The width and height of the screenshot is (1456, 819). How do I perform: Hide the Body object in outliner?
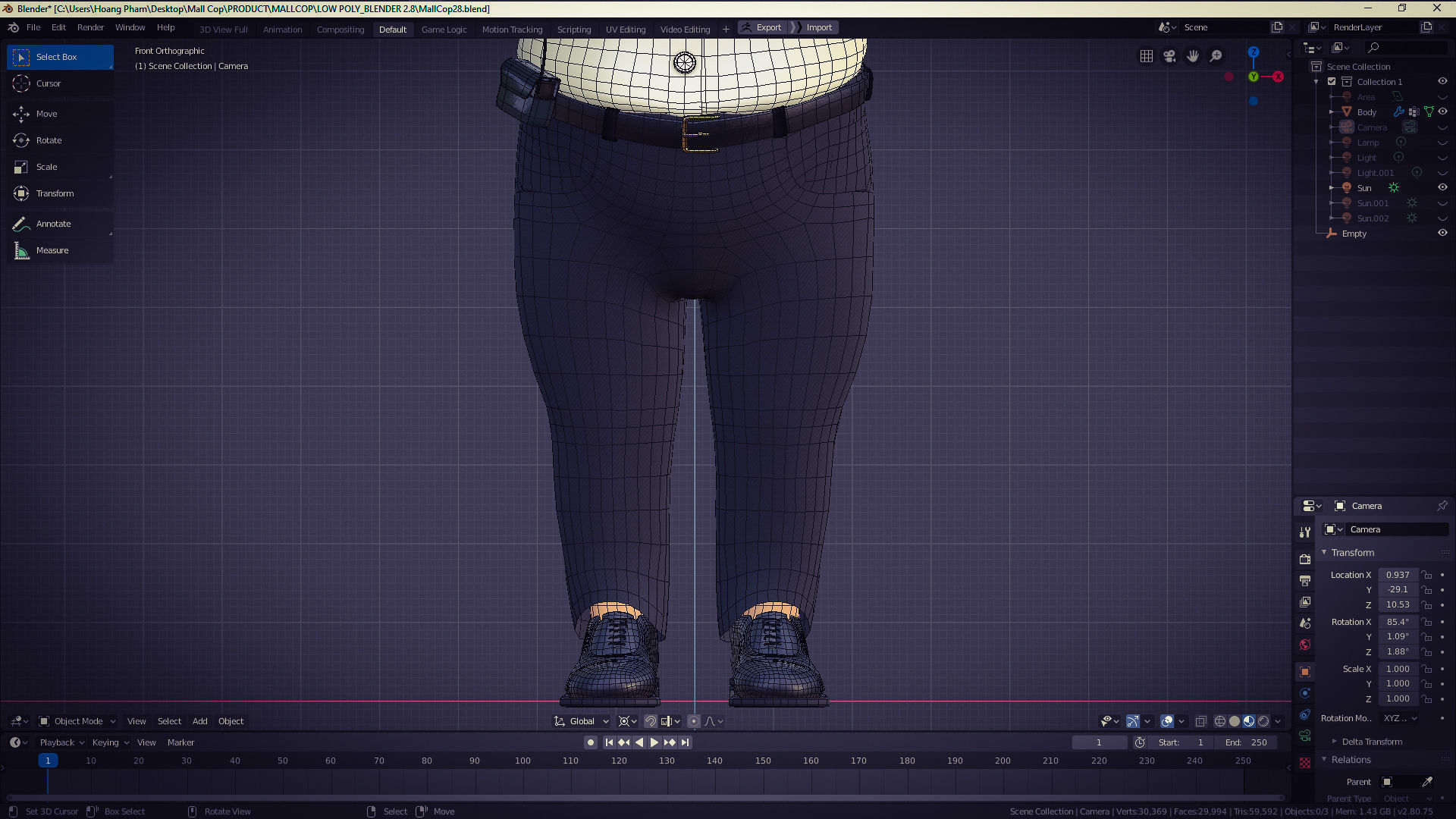1442,111
